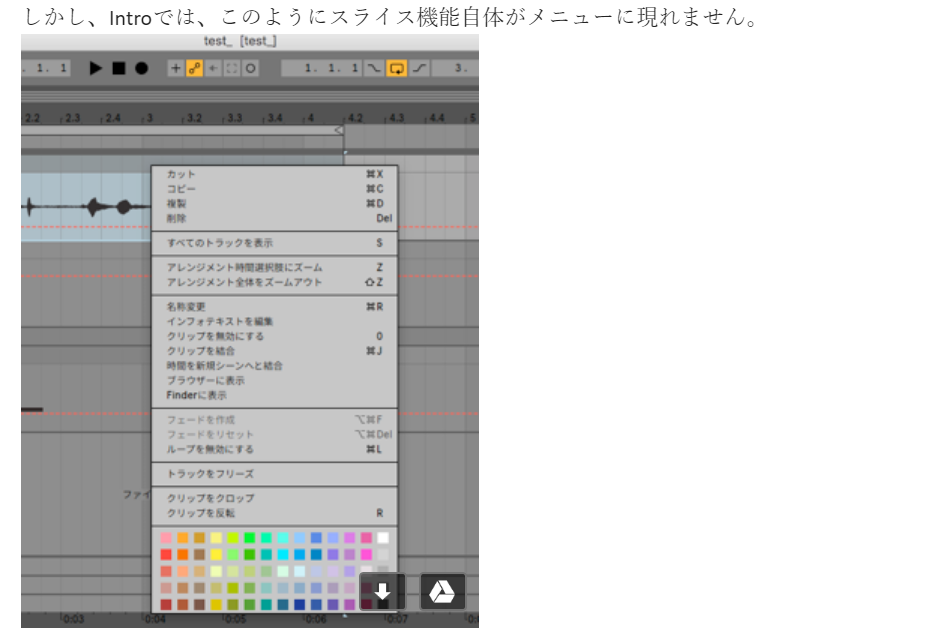Choose 複製 in the context menu
The image size is (941, 644).
click(176, 203)
